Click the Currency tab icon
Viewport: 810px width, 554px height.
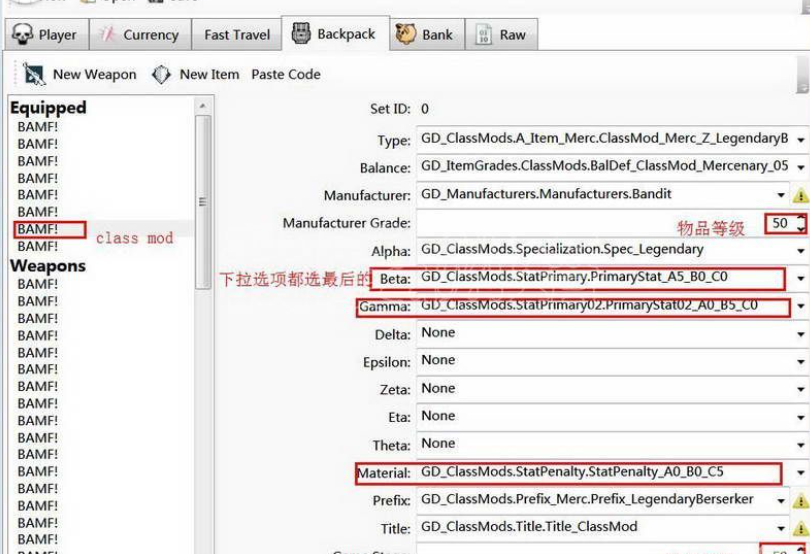click(107, 34)
